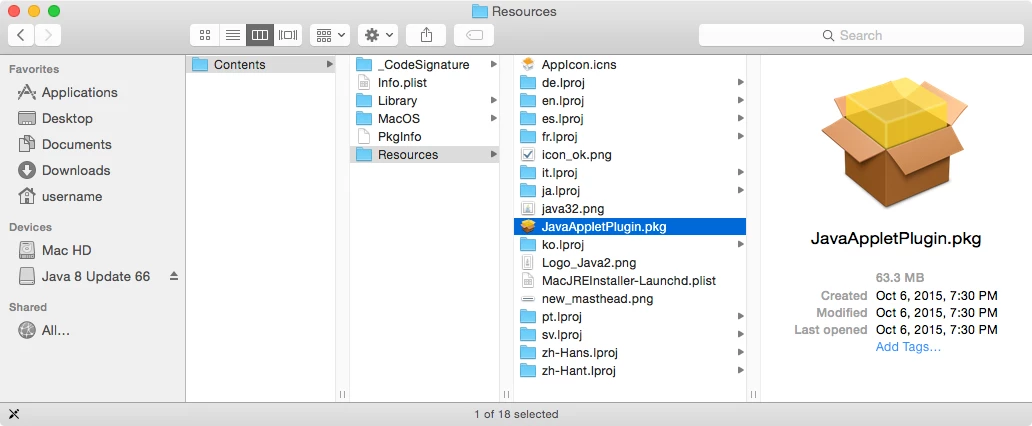The height and width of the screenshot is (426, 1032).
Task: Click the large package preview icon
Action: (x=894, y=144)
